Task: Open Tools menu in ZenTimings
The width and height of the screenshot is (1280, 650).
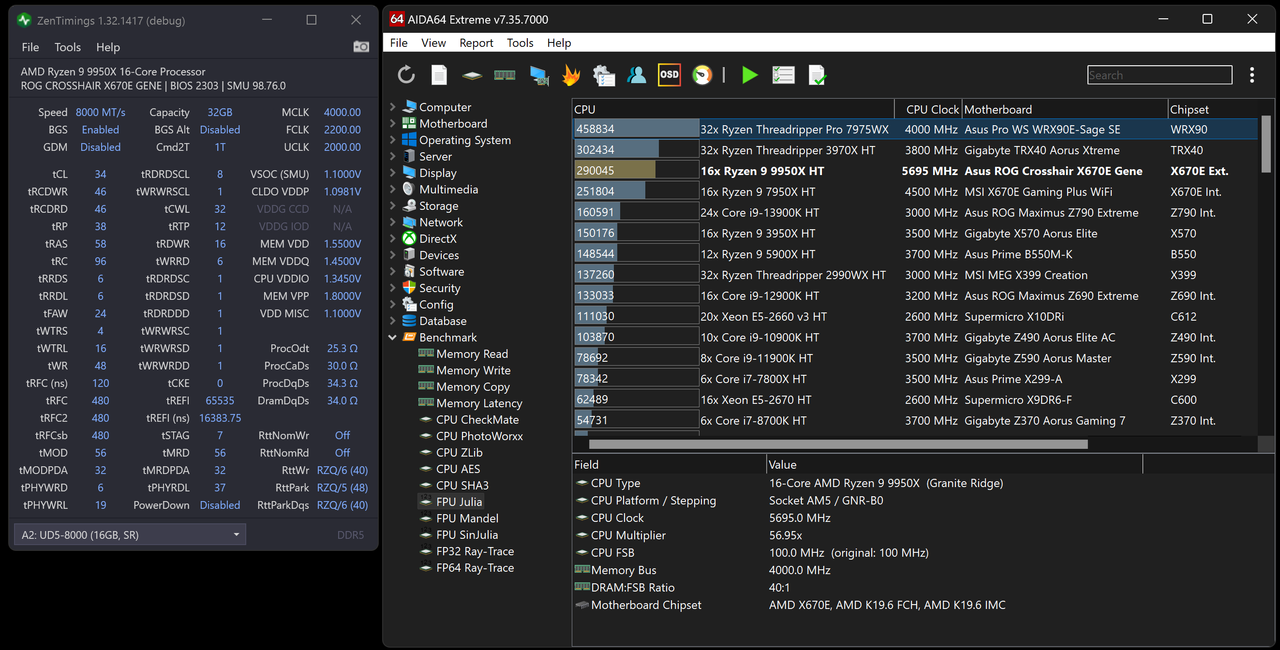Action: tap(68, 47)
